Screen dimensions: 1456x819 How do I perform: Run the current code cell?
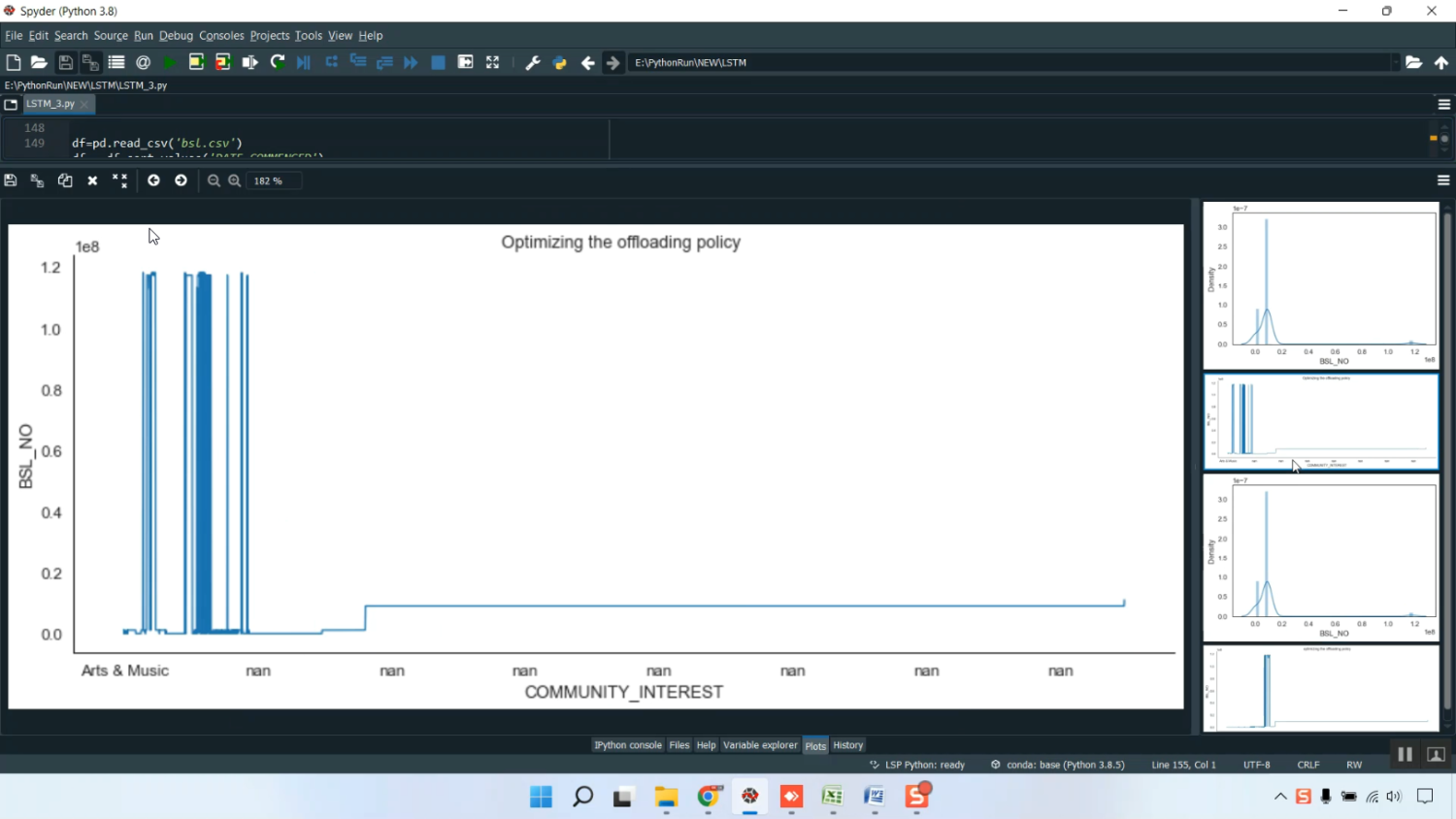195,62
